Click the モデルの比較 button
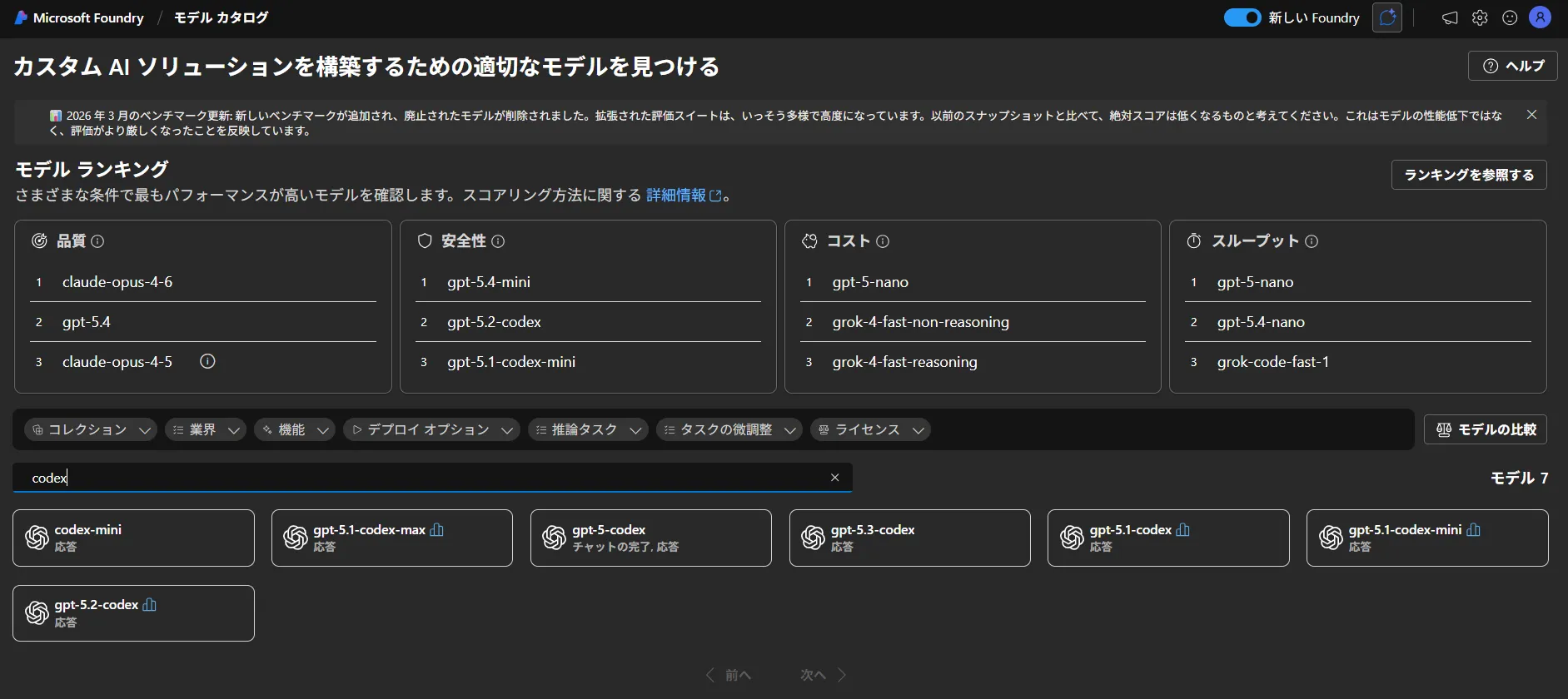Image resolution: width=1568 pixels, height=699 pixels. pyautogui.click(x=1486, y=429)
